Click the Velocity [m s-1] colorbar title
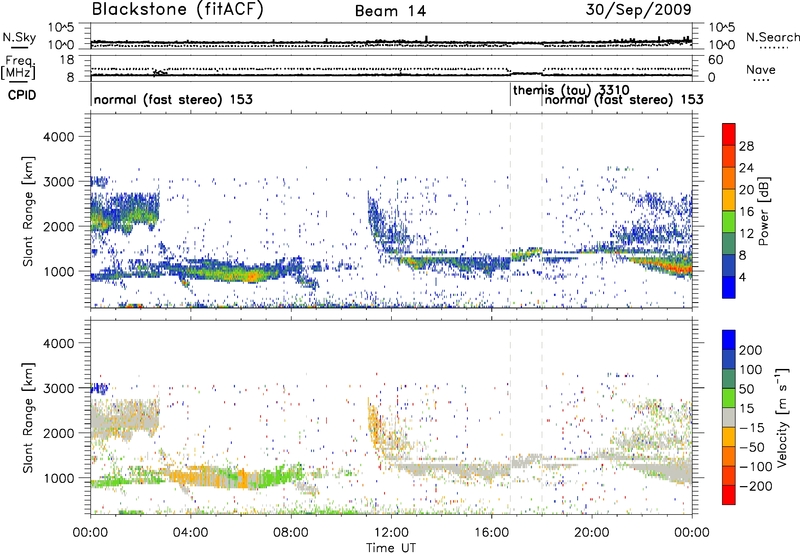 point(781,417)
